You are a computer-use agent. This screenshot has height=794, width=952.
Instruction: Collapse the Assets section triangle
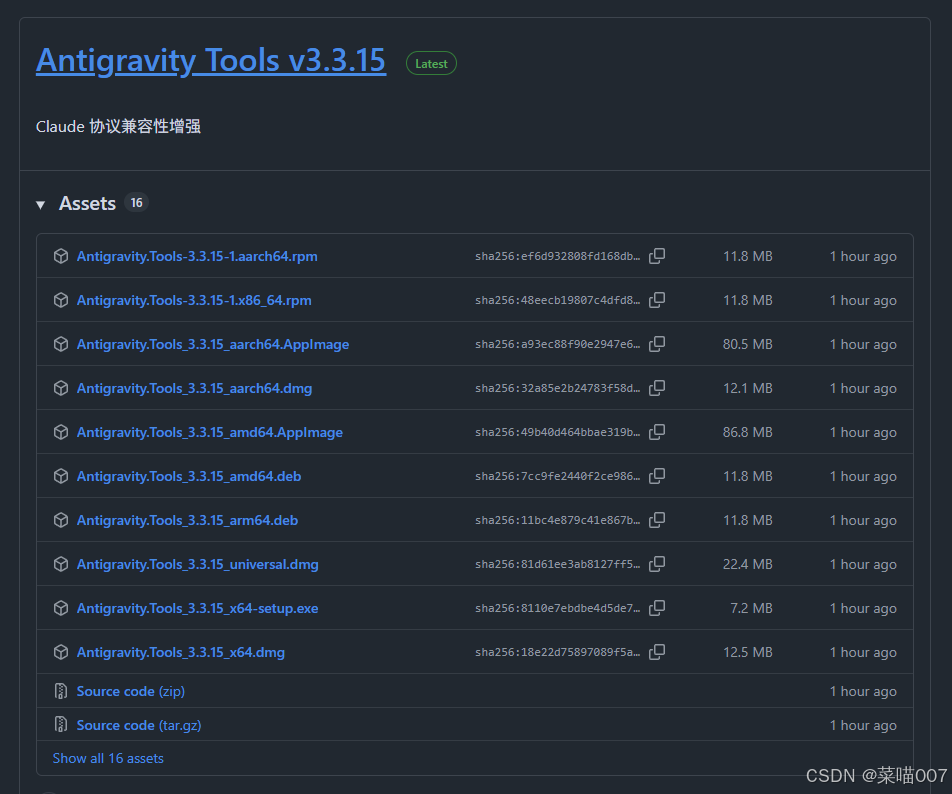[41, 205]
